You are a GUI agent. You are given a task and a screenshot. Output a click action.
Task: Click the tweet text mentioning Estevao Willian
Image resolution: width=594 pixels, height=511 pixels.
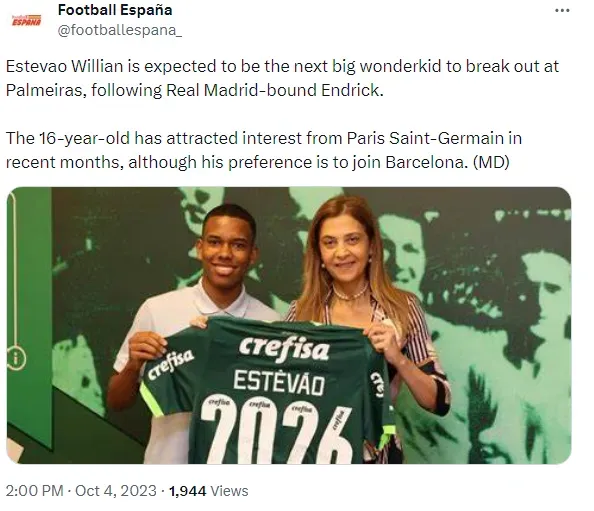click(282, 78)
